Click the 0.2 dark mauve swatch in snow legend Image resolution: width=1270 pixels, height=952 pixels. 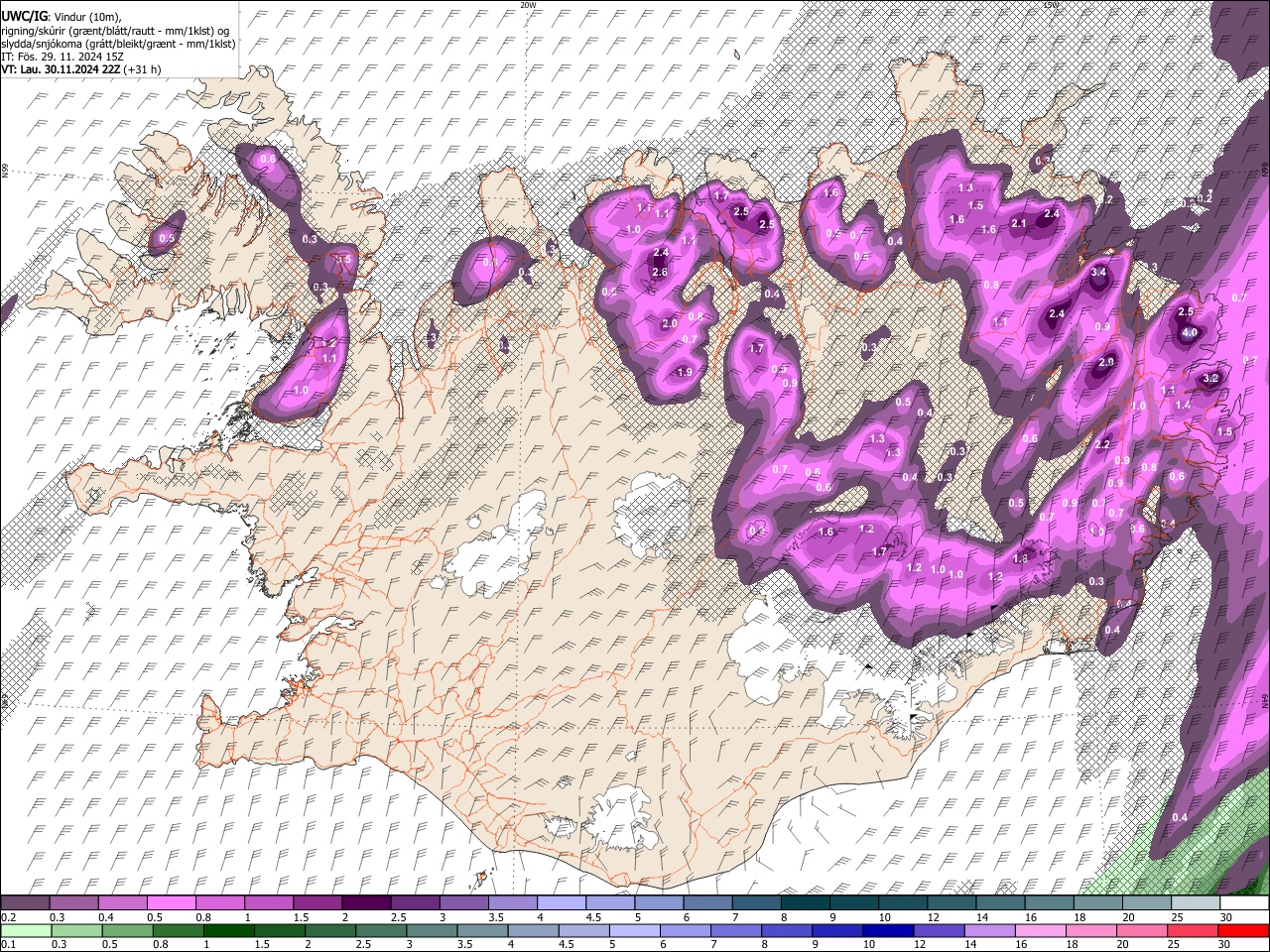pyautogui.click(x=24, y=903)
